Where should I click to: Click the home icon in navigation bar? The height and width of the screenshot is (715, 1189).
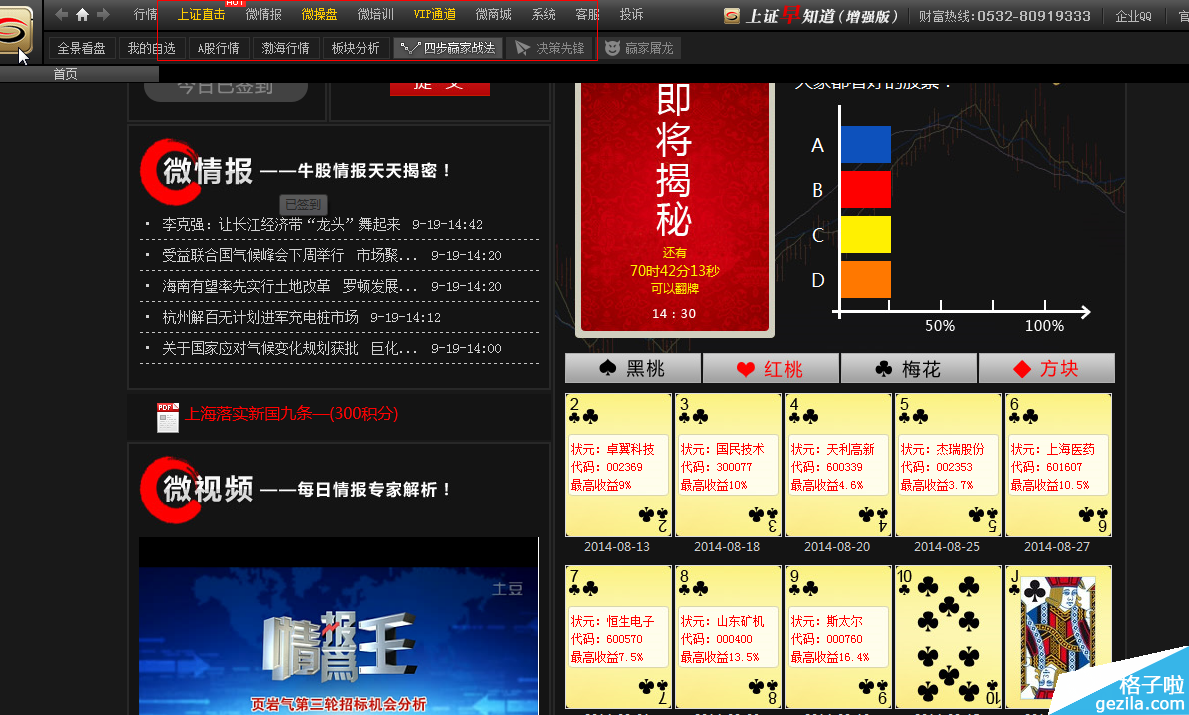click(82, 15)
